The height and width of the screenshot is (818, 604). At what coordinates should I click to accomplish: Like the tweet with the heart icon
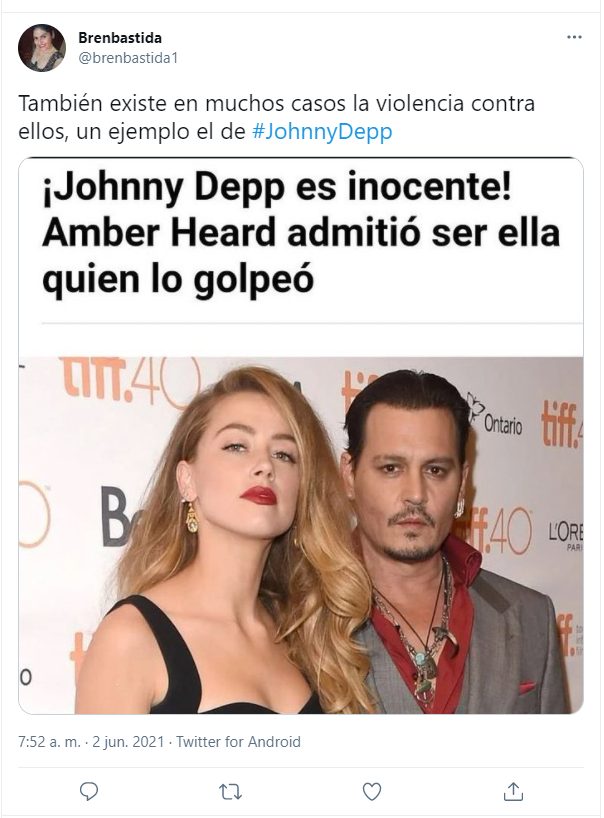click(371, 791)
